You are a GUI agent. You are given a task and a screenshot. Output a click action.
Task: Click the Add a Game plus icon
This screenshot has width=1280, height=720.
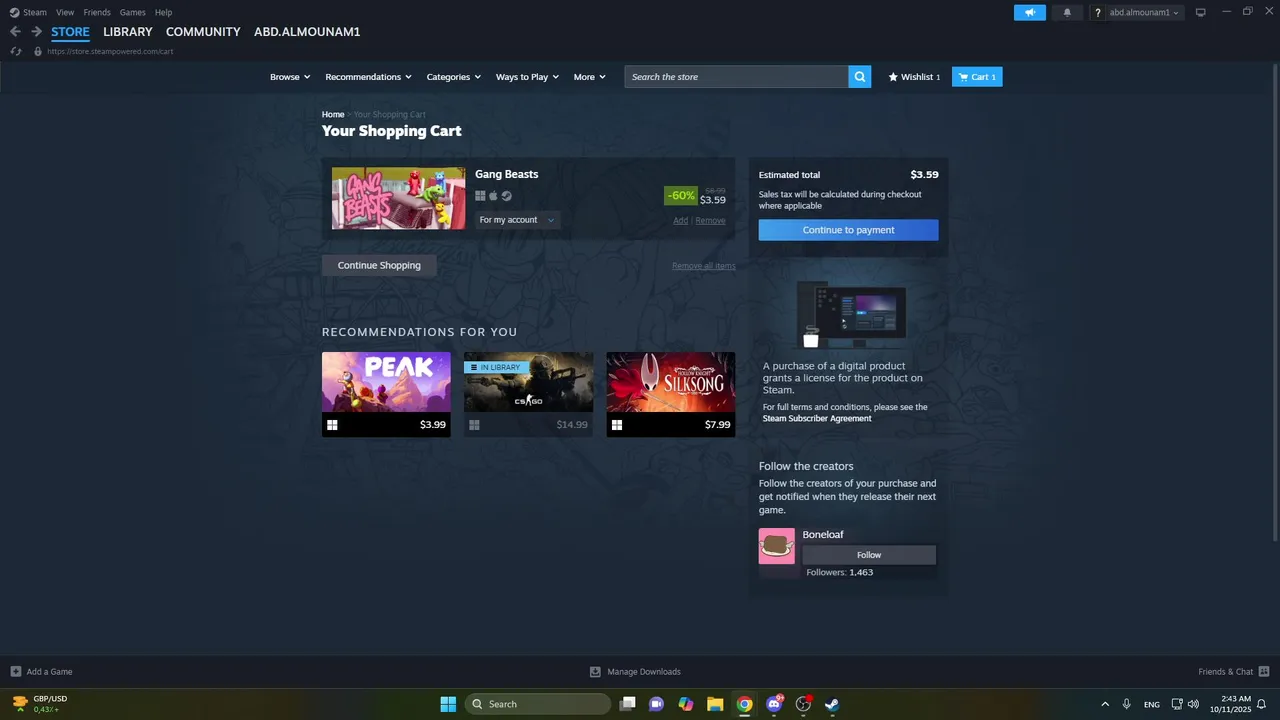point(16,672)
